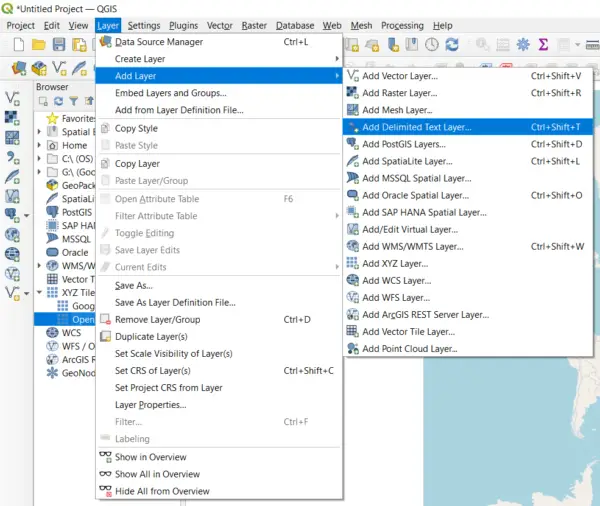The height and width of the screenshot is (506, 600).
Task: Expand the Home folder in Browser tree
Action: coord(41,145)
